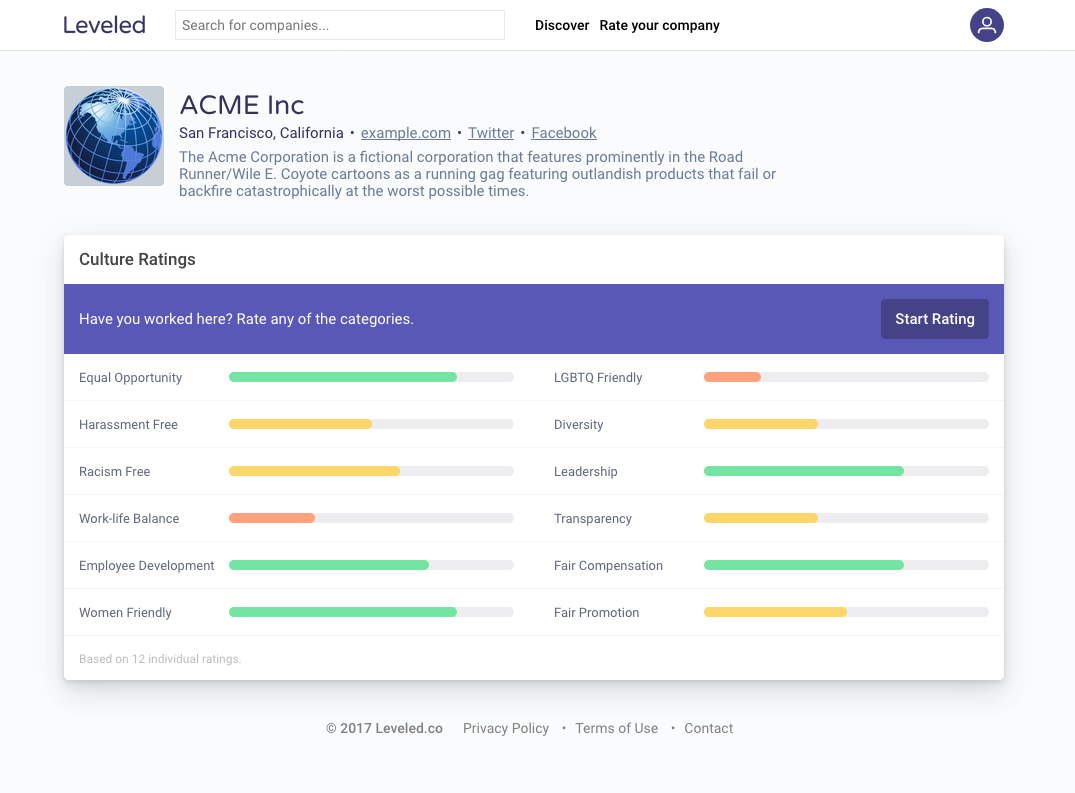This screenshot has width=1075, height=793.
Task: Select the Work-life Balance rating bar
Action: pos(371,518)
